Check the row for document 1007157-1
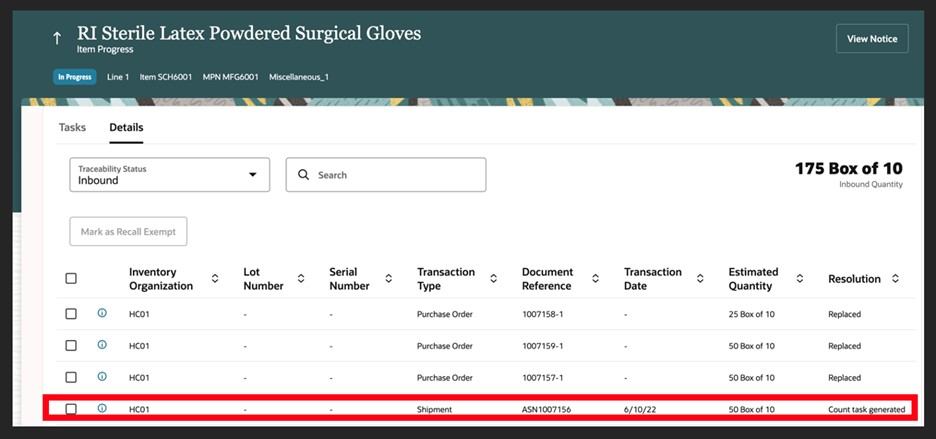This screenshot has width=936, height=439. 71,377
